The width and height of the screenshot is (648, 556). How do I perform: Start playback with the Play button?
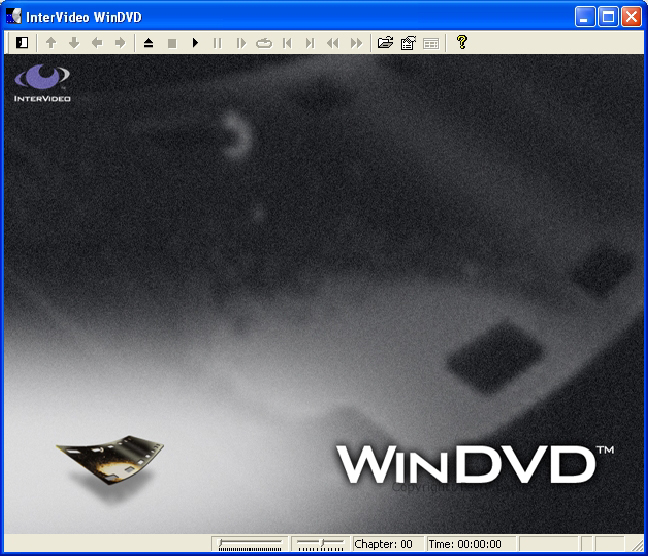click(195, 43)
